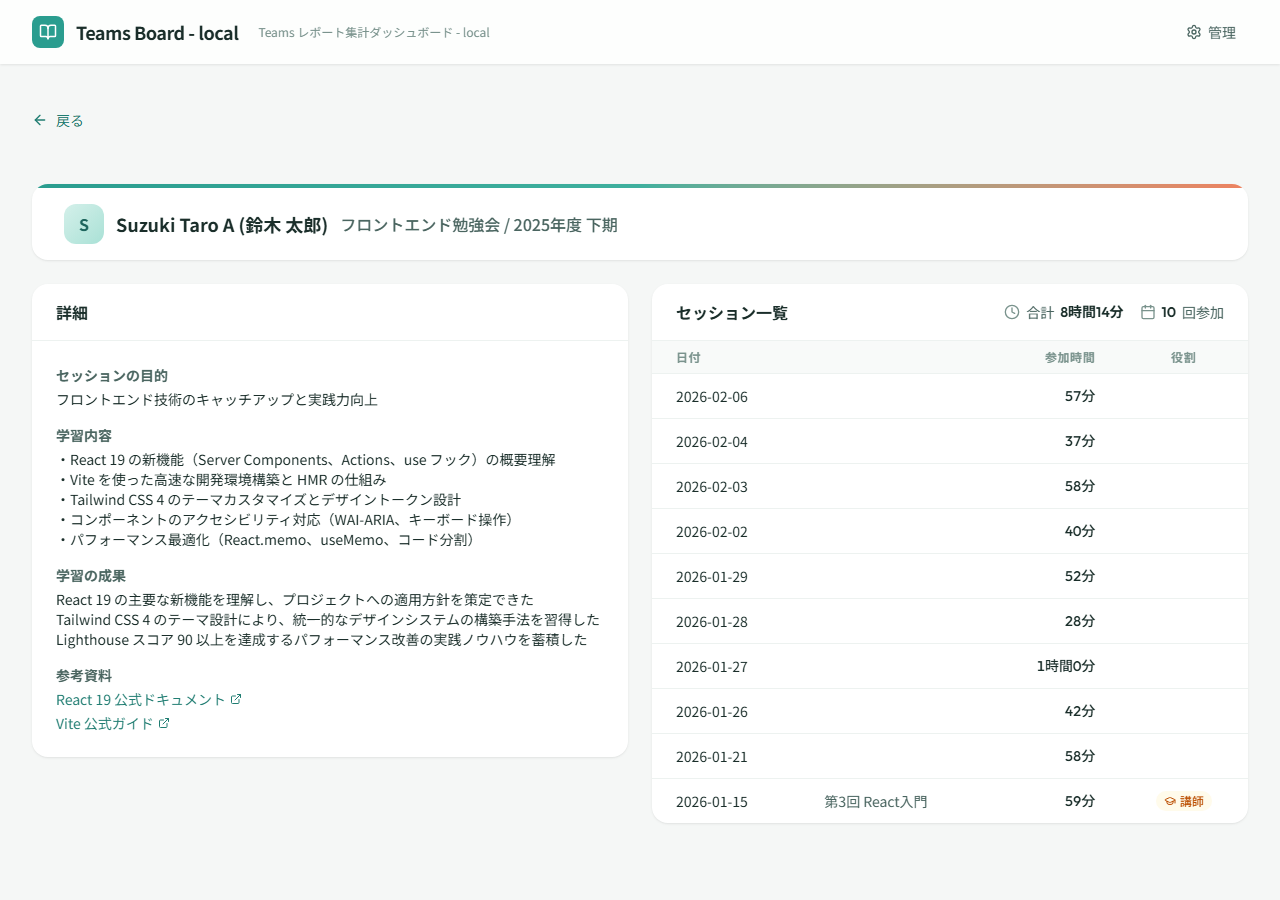1280x900 pixels.
Task: Select the 第3回 React入門 session entry
Action: [x=875, y=801]
